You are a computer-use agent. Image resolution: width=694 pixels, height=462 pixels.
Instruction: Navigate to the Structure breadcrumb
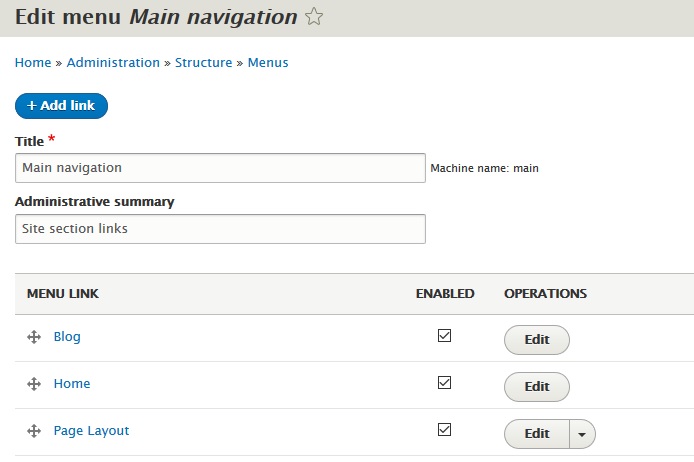click(203, 62)
